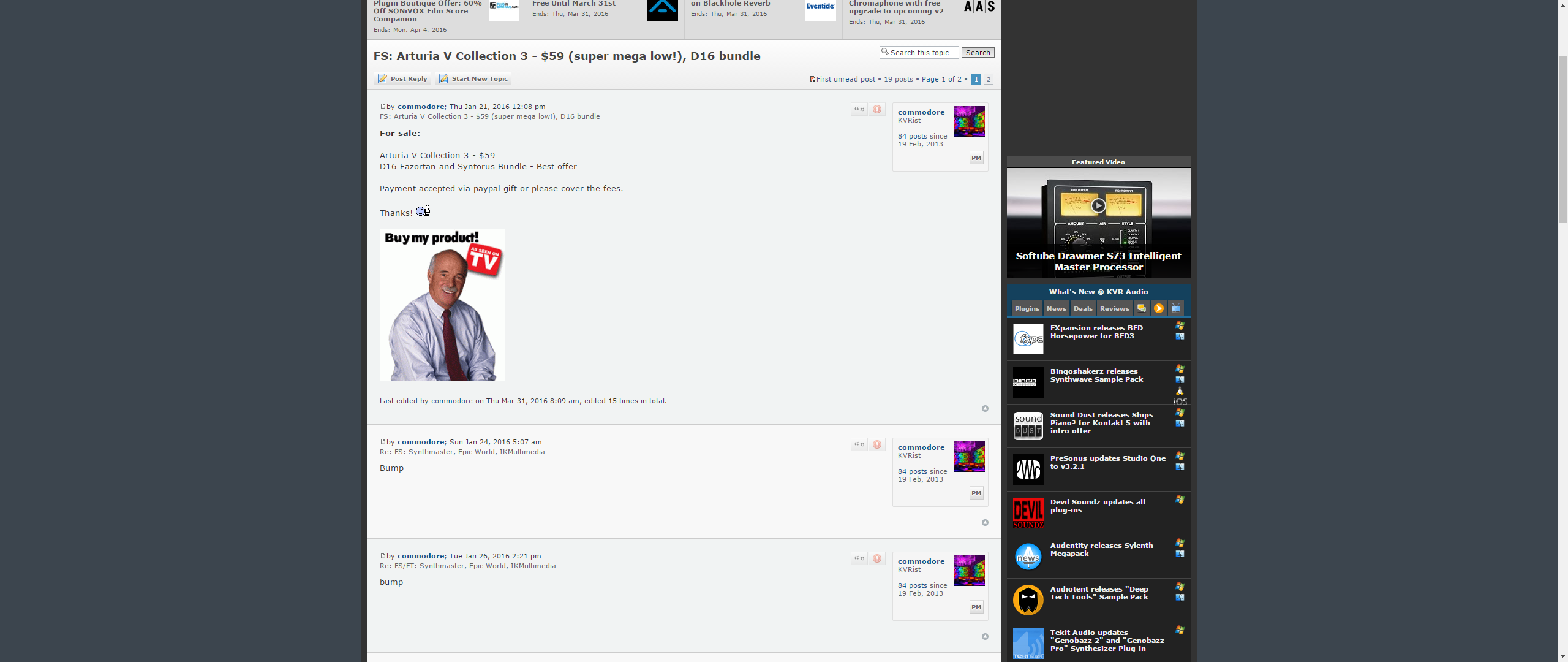
Task: Jump to top from Jan 26 post's arrow
Action: click(x=985, y=636)
